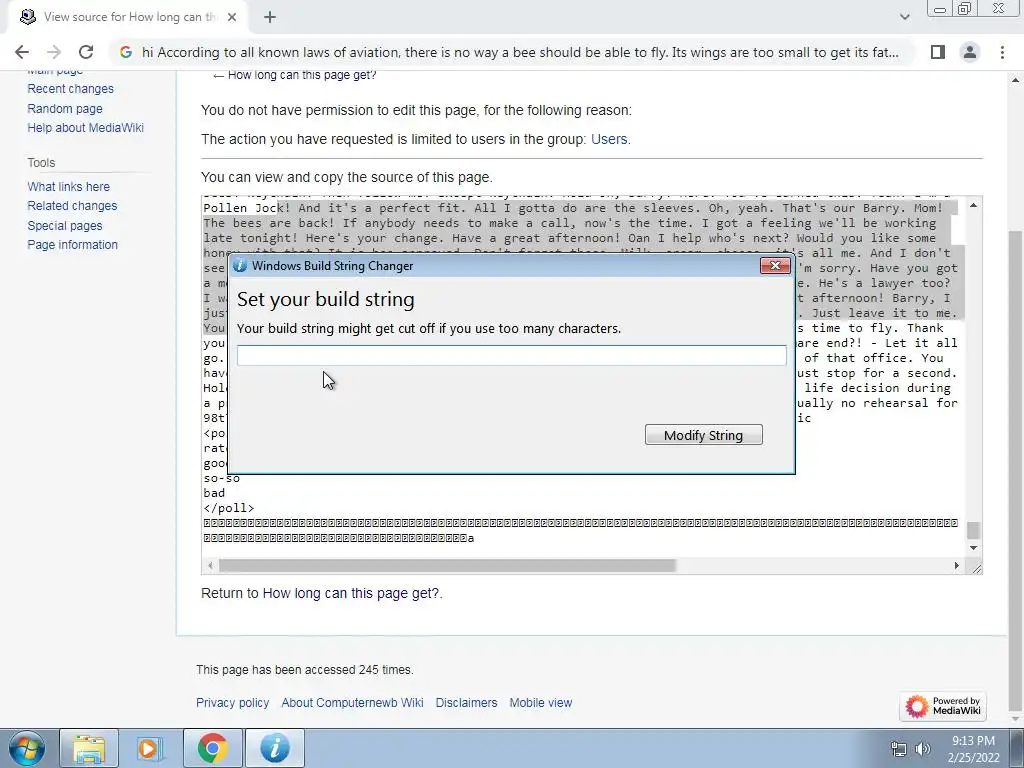The width and height of the screenshot is (1024, 768).
Task: Click the source textarea down scroll arrow
Action: [973, 547]
